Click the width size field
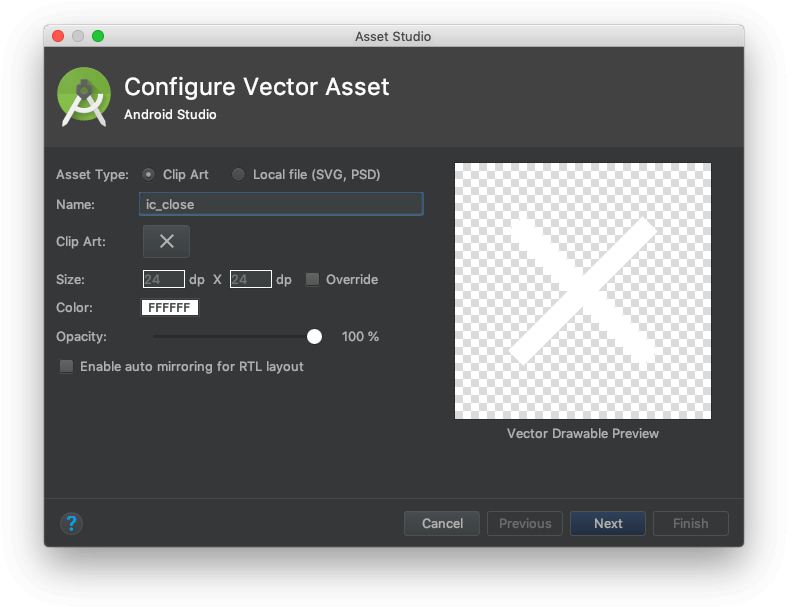The width and height of the screenshot is (787, 607). point(164,280)
